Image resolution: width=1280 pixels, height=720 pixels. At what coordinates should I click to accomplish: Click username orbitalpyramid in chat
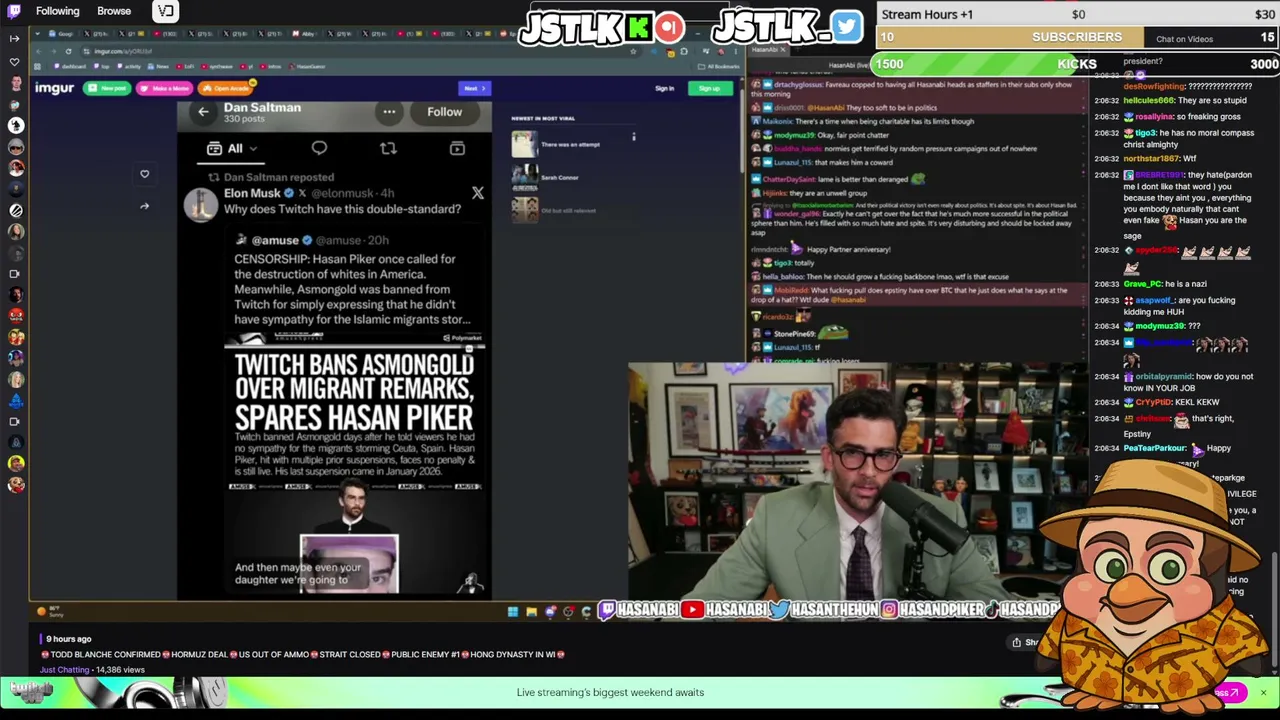[1164, 377]
